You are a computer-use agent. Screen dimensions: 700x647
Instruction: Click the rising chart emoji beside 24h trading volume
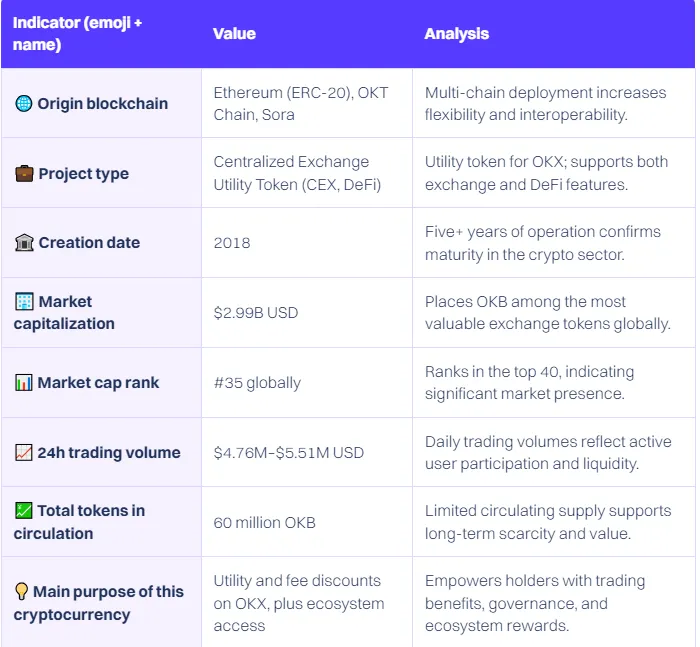click(x=24, y=453)
